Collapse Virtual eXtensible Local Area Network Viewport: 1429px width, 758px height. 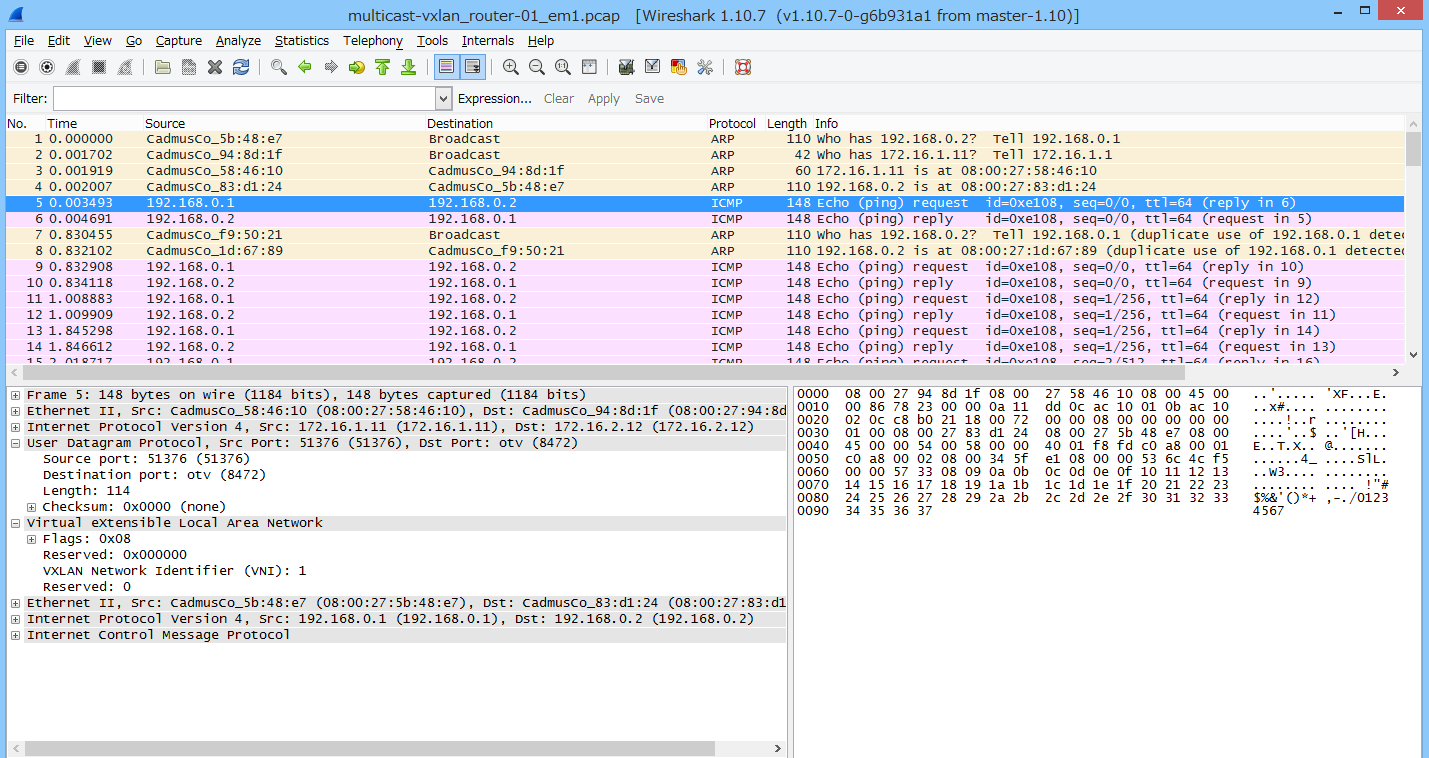[15, 523]
